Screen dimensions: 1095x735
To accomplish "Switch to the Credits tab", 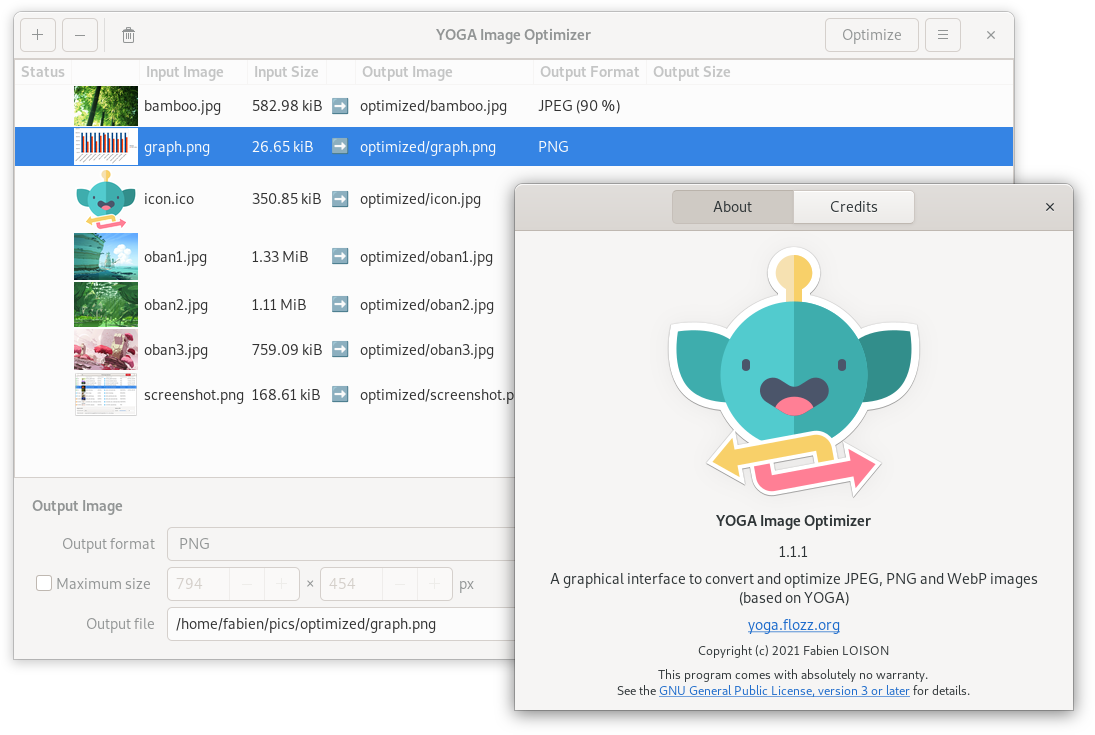I will 853,207.
